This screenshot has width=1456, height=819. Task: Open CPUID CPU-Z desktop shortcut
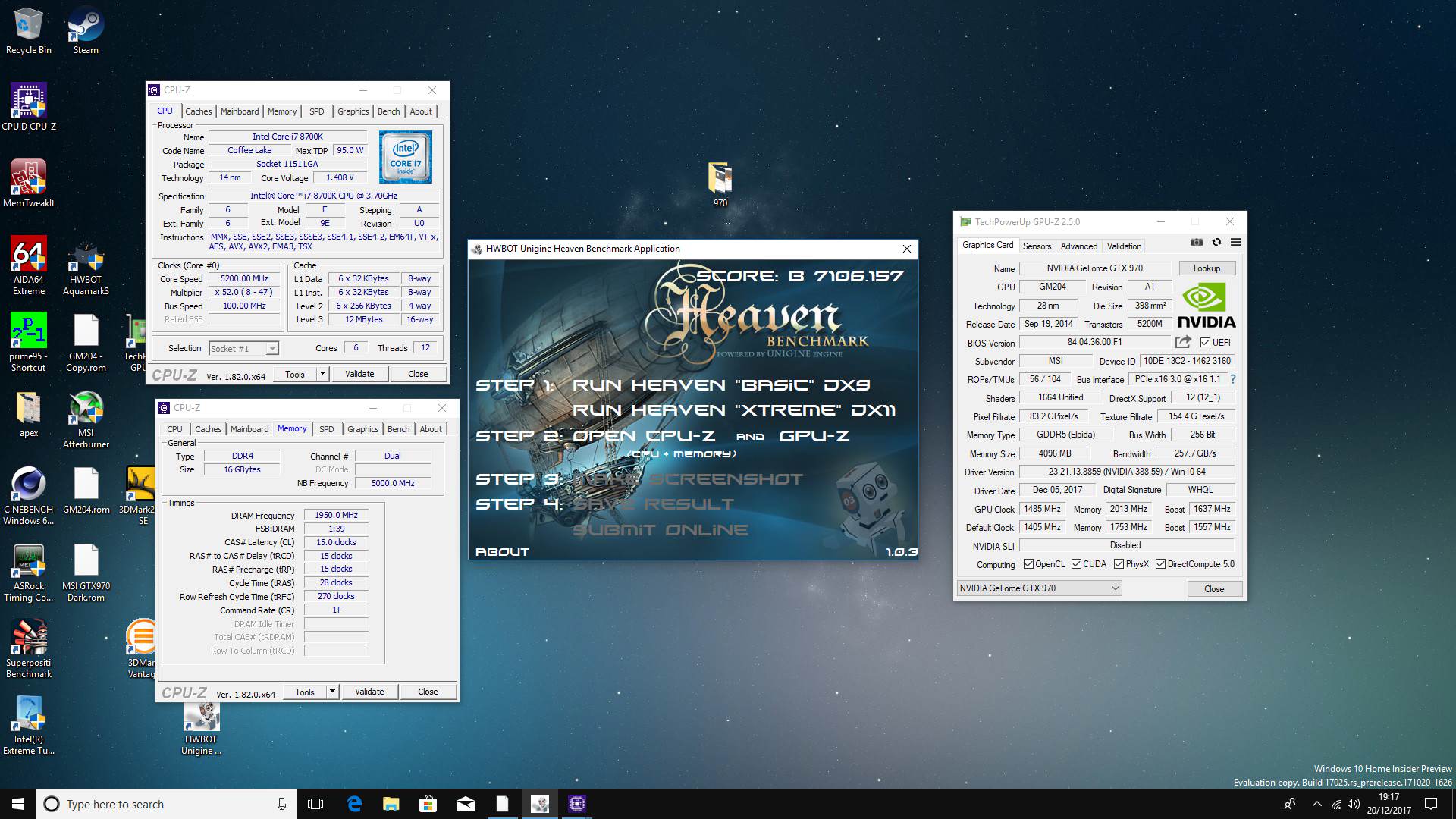(29, 107)
